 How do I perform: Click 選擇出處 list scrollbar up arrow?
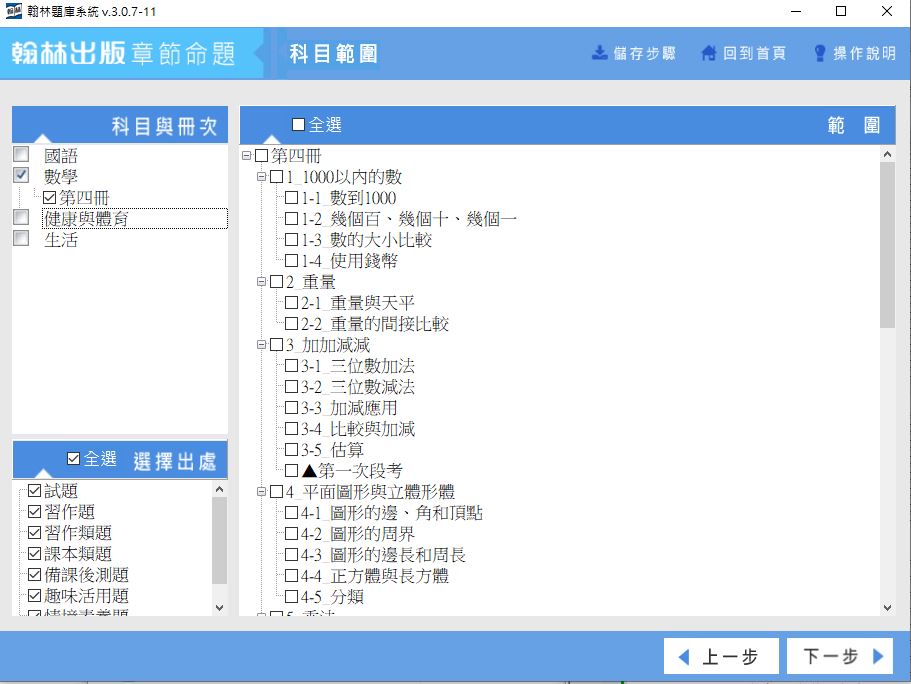tap(220, 489)
